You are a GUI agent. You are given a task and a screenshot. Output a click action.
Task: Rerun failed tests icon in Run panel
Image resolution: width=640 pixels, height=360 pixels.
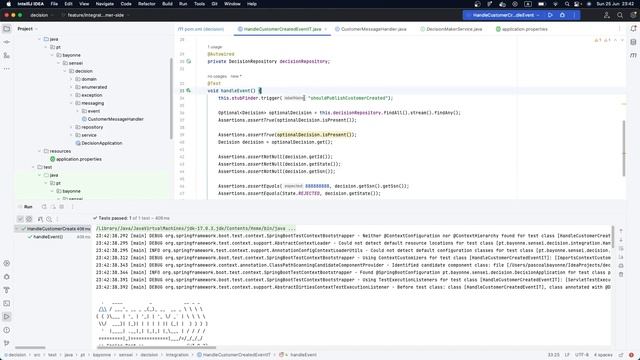[53, 207]
